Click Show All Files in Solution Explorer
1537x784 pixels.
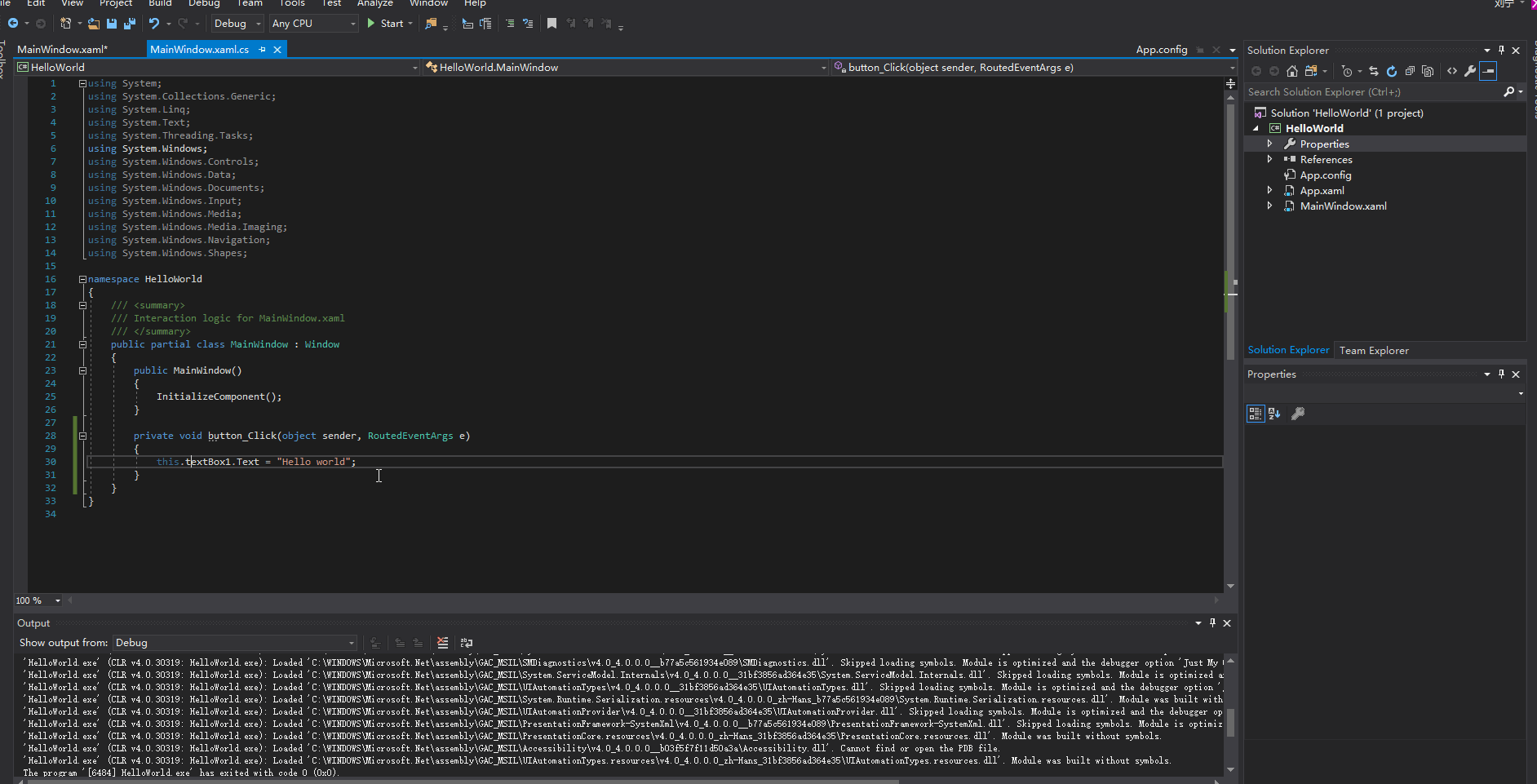point(1428,71)
